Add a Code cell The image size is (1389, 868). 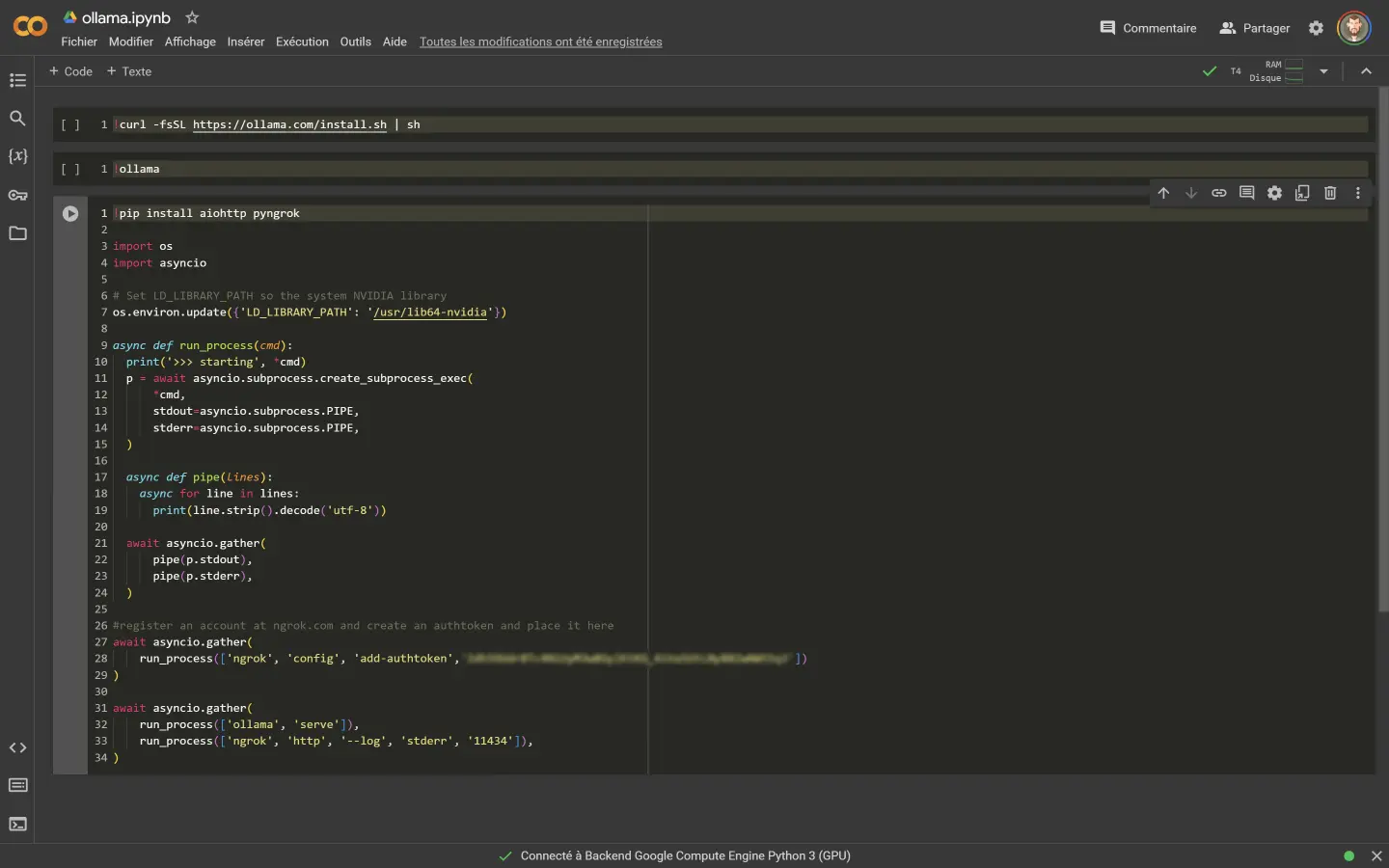[x=70, y=71]
